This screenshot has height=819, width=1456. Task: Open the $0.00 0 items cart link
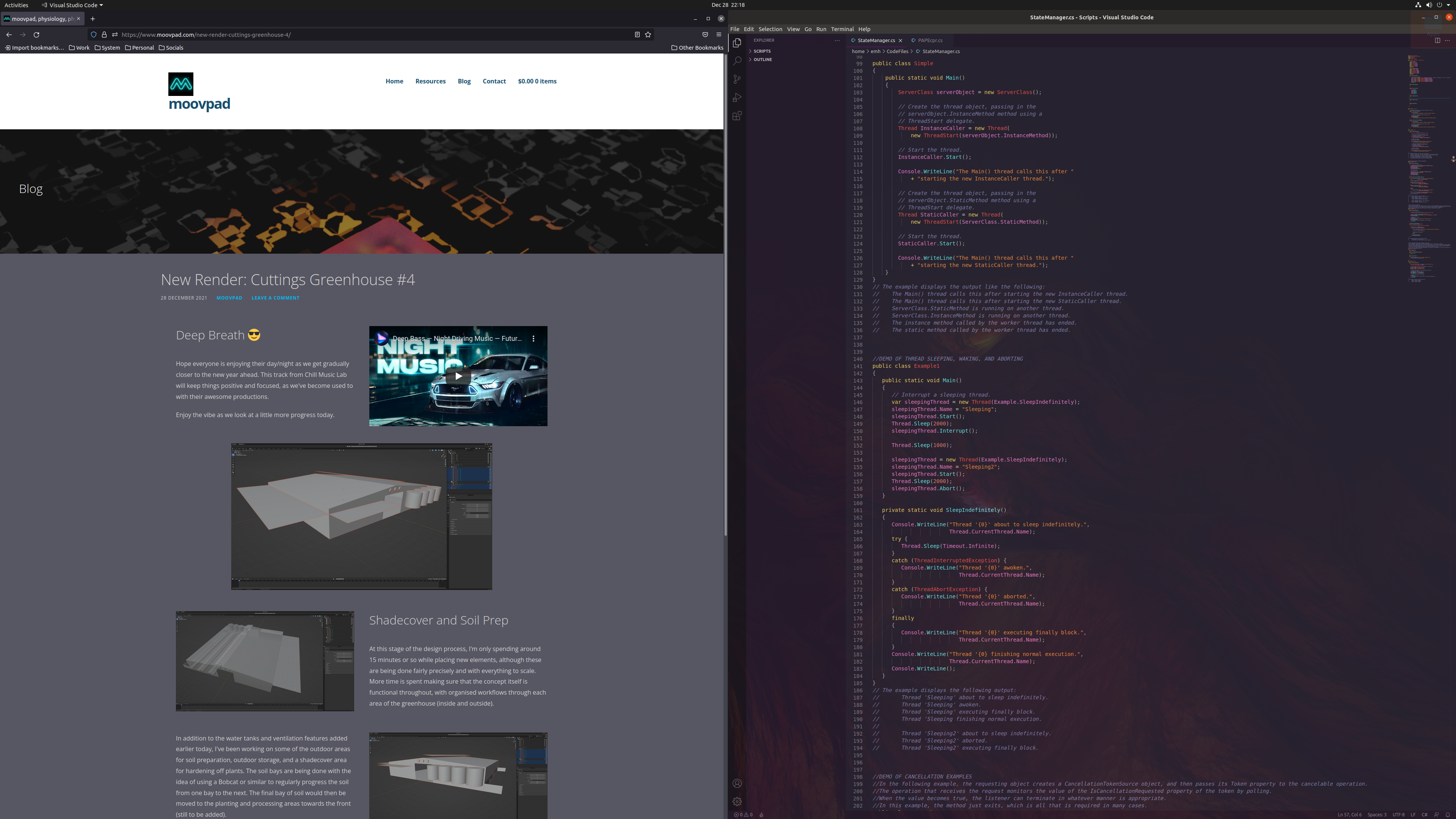[537, 81]
